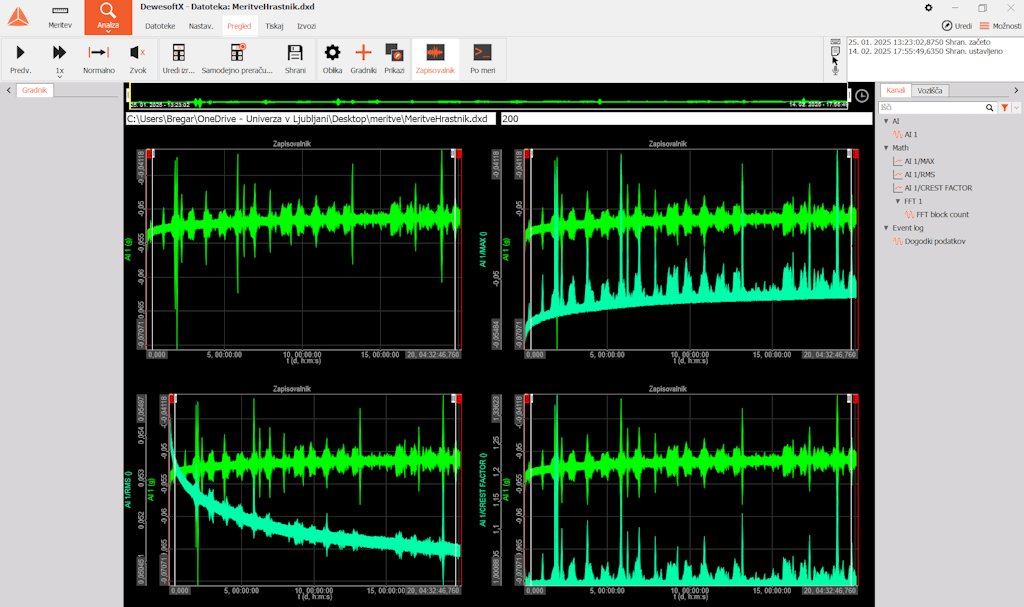The height and width of the screenshot is (607, 1024).
Task: Start playback with the Predv. button
Action: (20, 59)
